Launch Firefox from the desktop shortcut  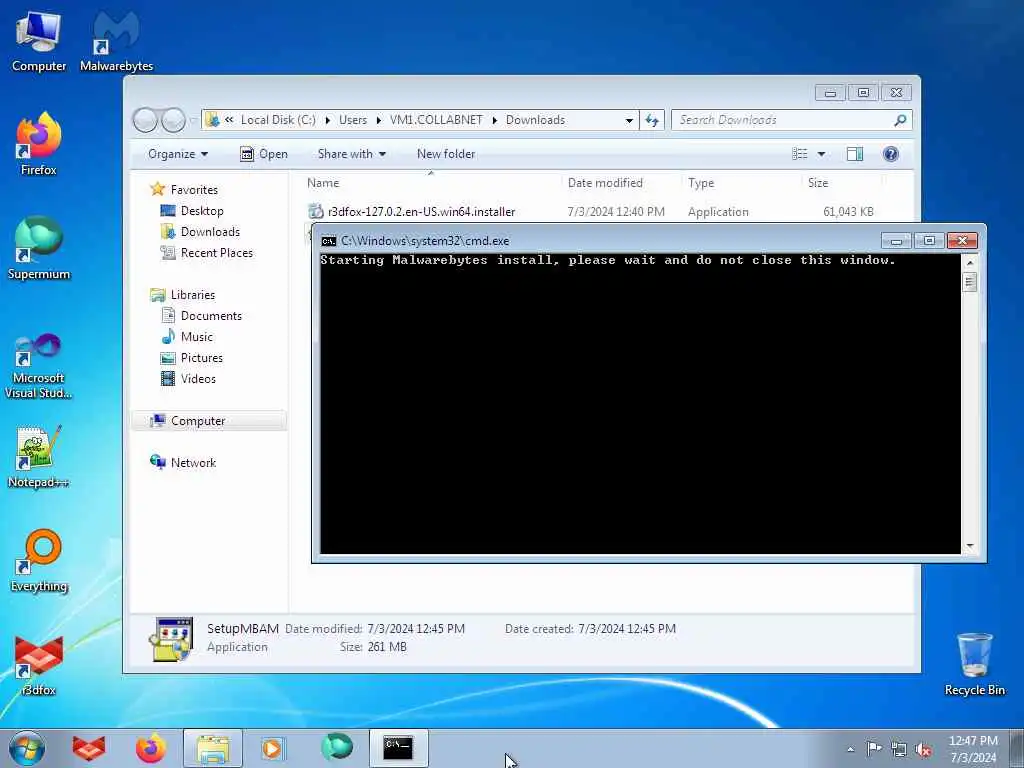coord(39,144)
